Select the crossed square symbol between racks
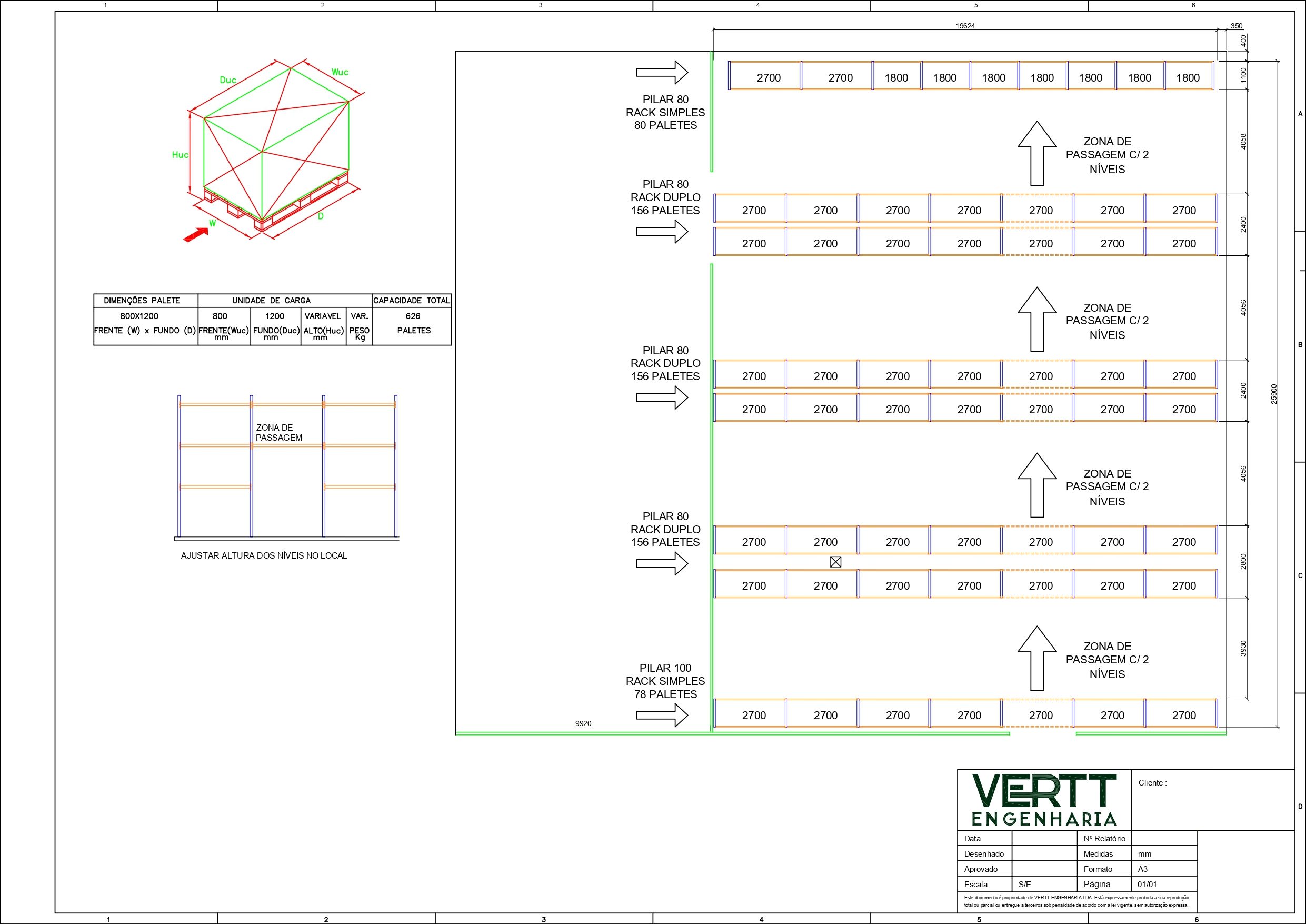Viewport: 1306px width, 924px height. (835, 562)
